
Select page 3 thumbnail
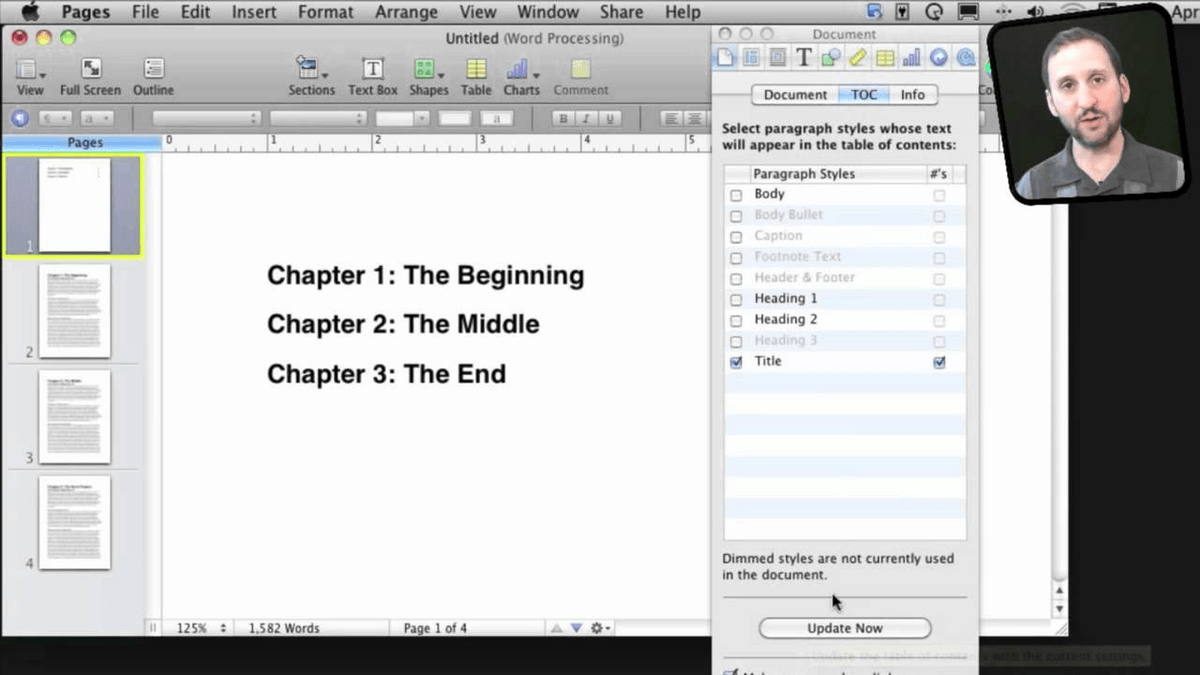pyautogui.click(x=75, y=417)
